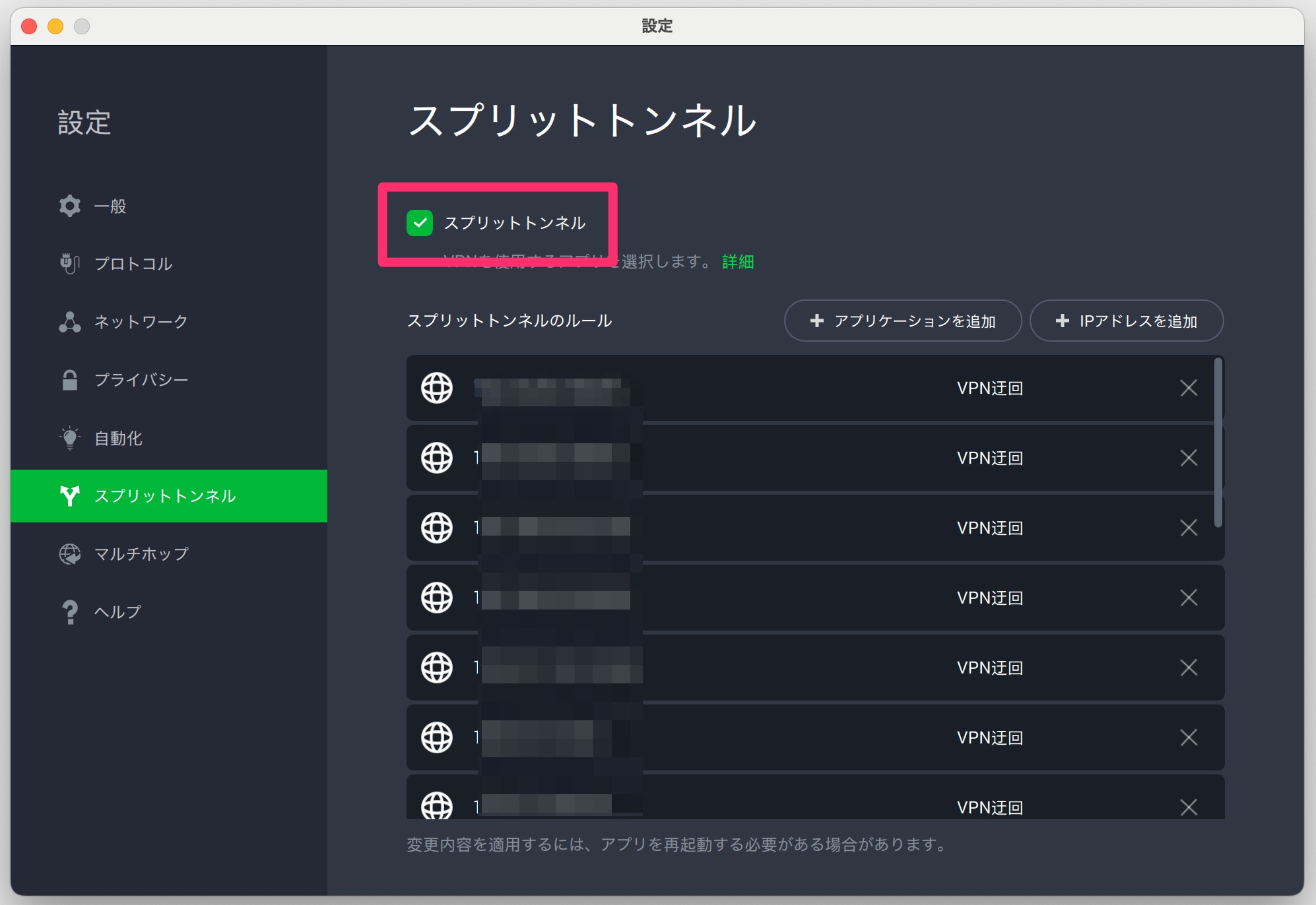
Task: Click the plus icon on アプリケーションを追加
Action: tap(817, 321)
